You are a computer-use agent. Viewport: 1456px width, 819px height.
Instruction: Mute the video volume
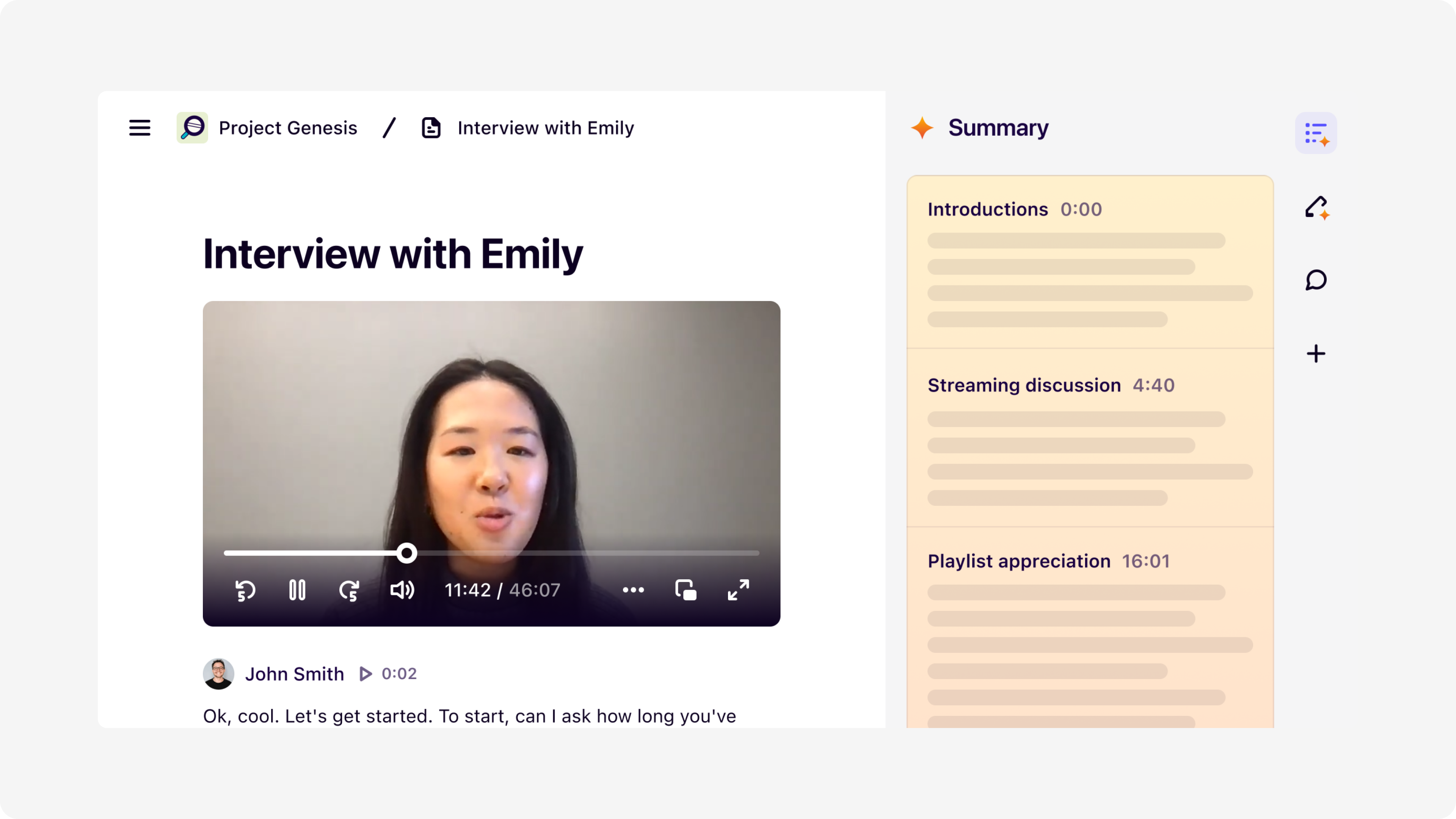(402, 590)
